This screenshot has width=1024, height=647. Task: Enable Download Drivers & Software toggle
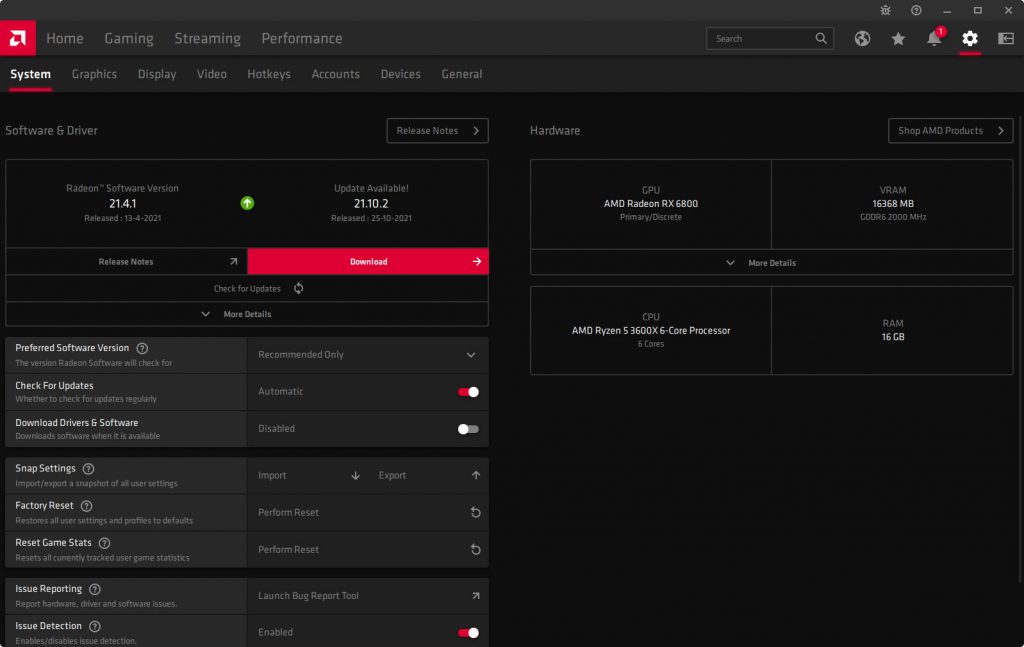(x=468, y=429)
